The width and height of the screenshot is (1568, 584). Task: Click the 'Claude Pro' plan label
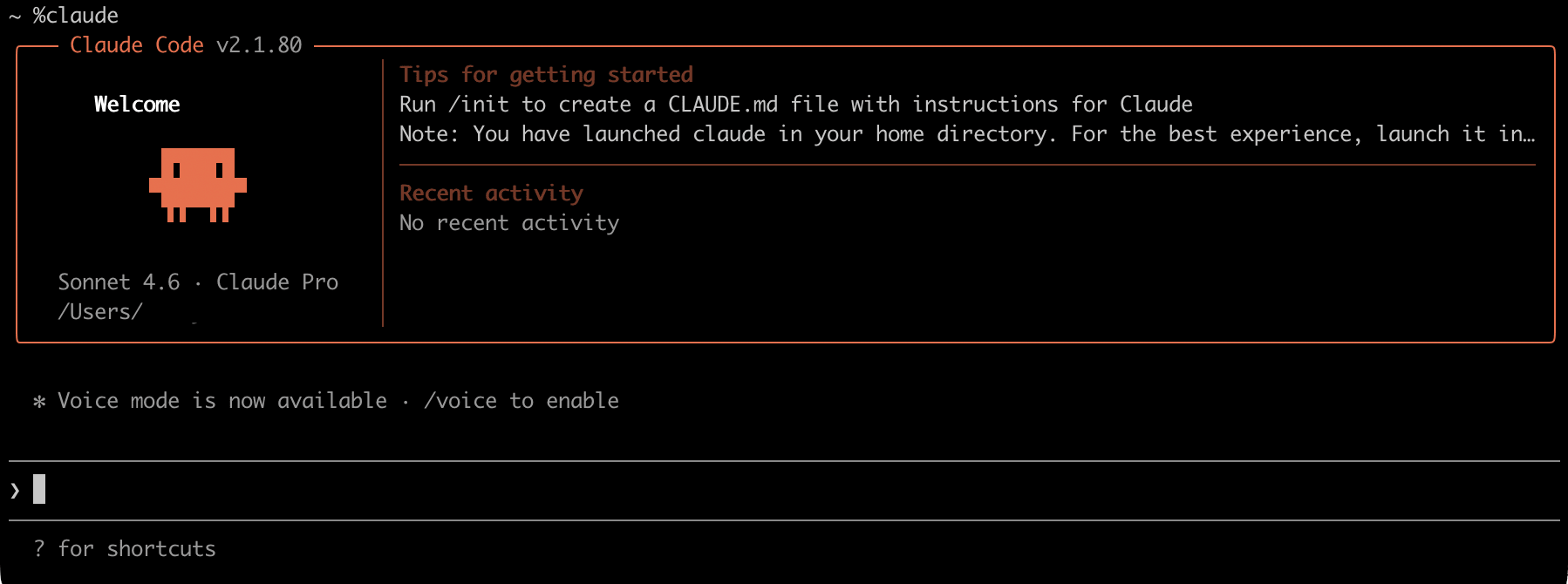[277, 282]
